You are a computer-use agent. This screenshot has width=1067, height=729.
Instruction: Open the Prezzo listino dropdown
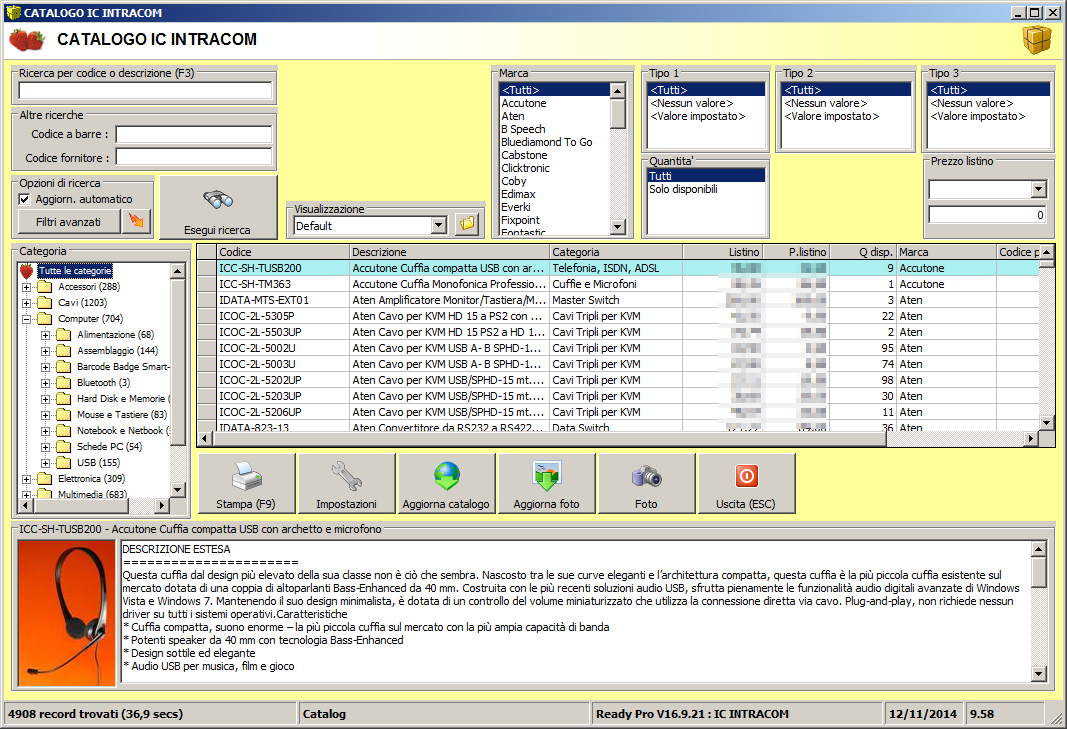[x=1038, y=189]
